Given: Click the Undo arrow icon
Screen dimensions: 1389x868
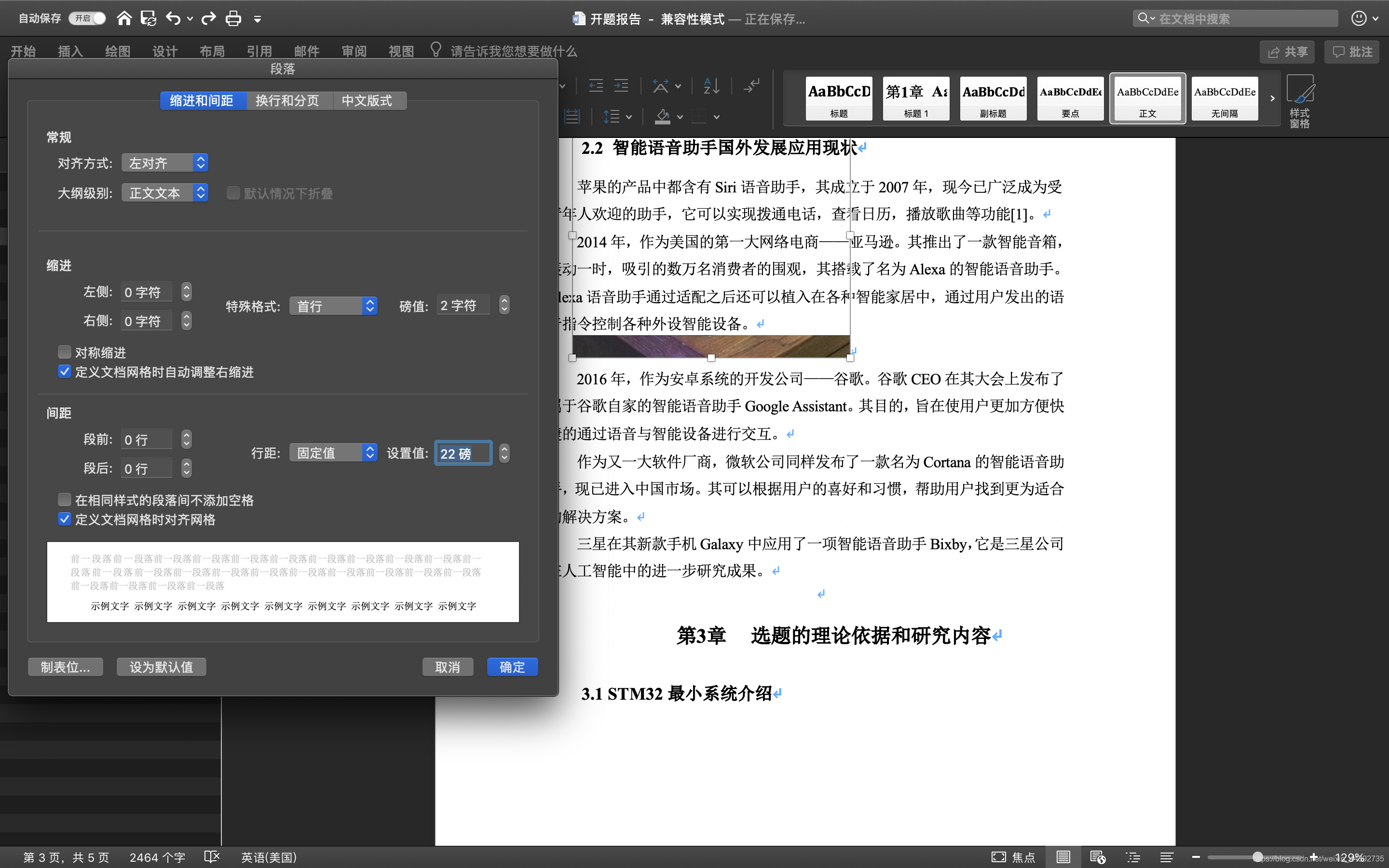Looking at the screenshot, I should click(x=173, y=18).
